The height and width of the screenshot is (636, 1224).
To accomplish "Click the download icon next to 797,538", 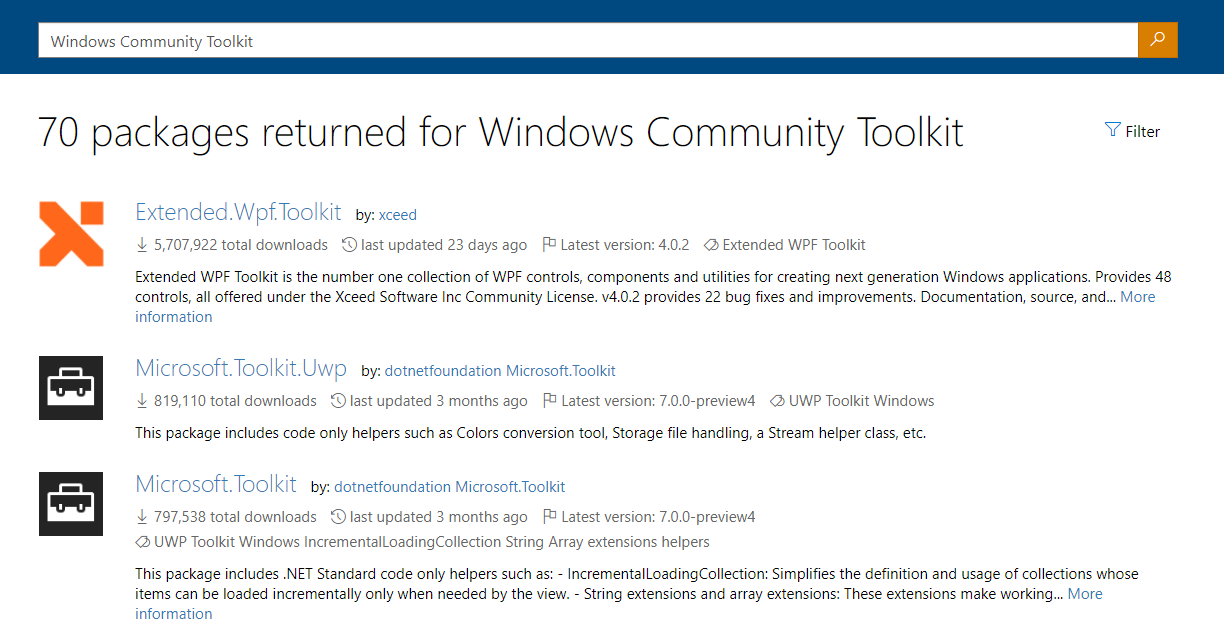I will pyautogui.click(x=142, y=517).
